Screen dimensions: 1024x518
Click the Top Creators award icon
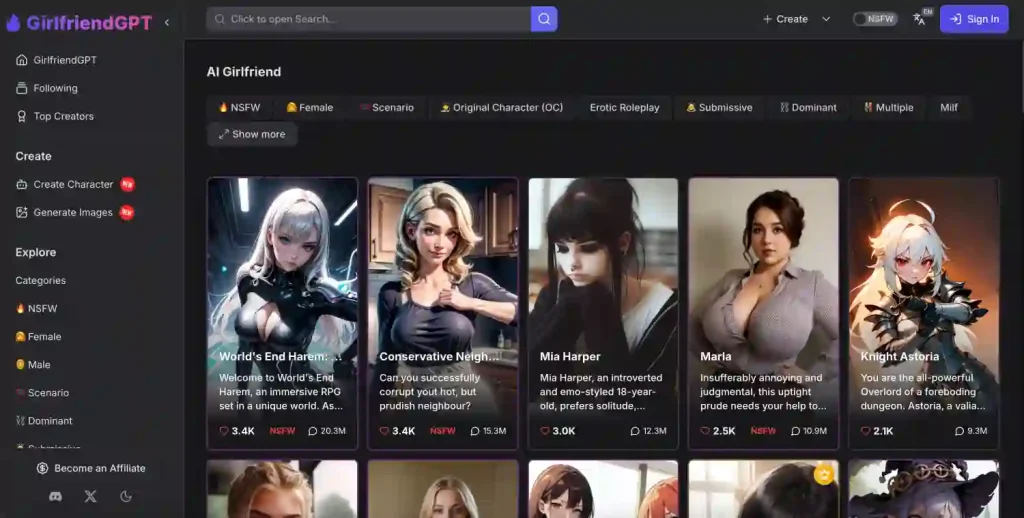coord(22,116)
